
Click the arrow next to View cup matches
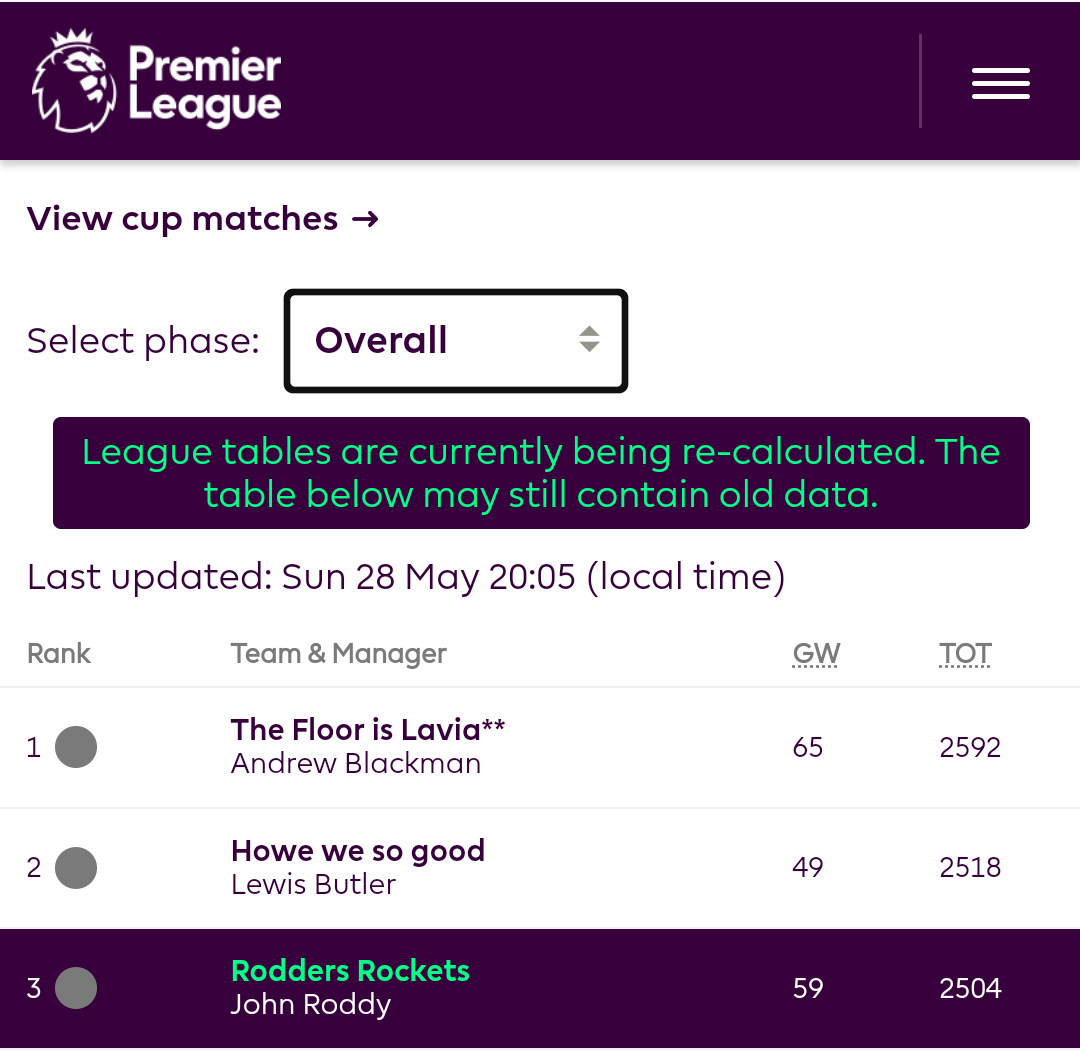(x=365, y=220)
